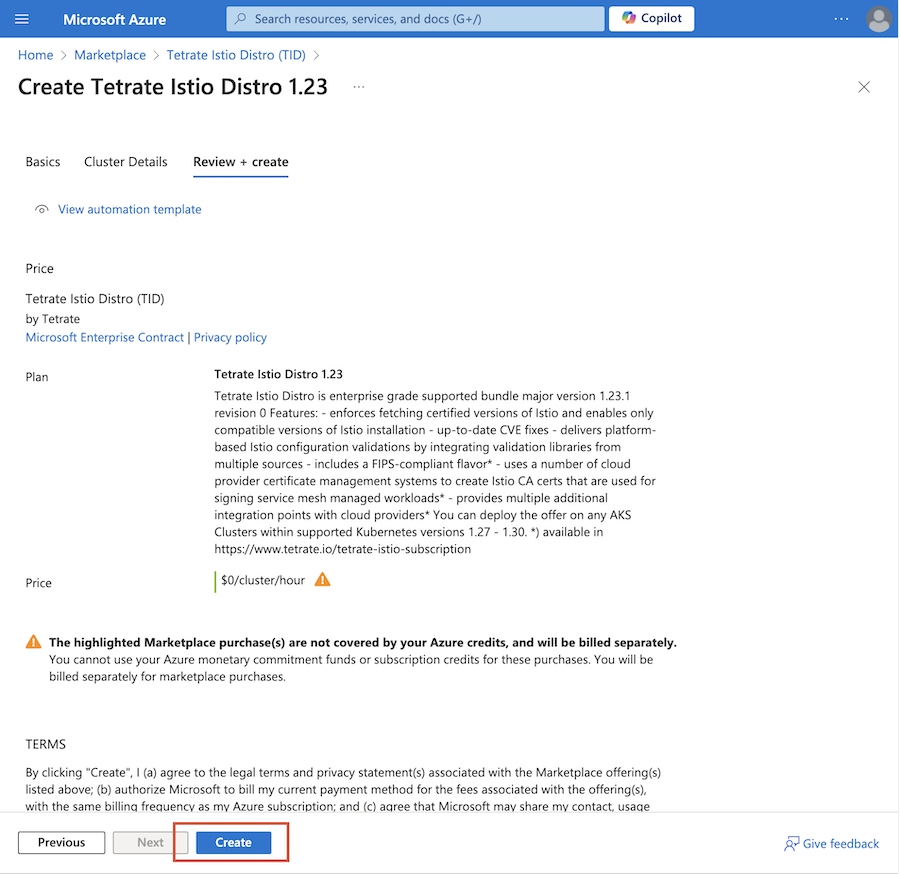The height and width of the screenshot is (874, 900).
Task: Click the tetrate-istio-subscription URL text
Action: pos(343,549)
